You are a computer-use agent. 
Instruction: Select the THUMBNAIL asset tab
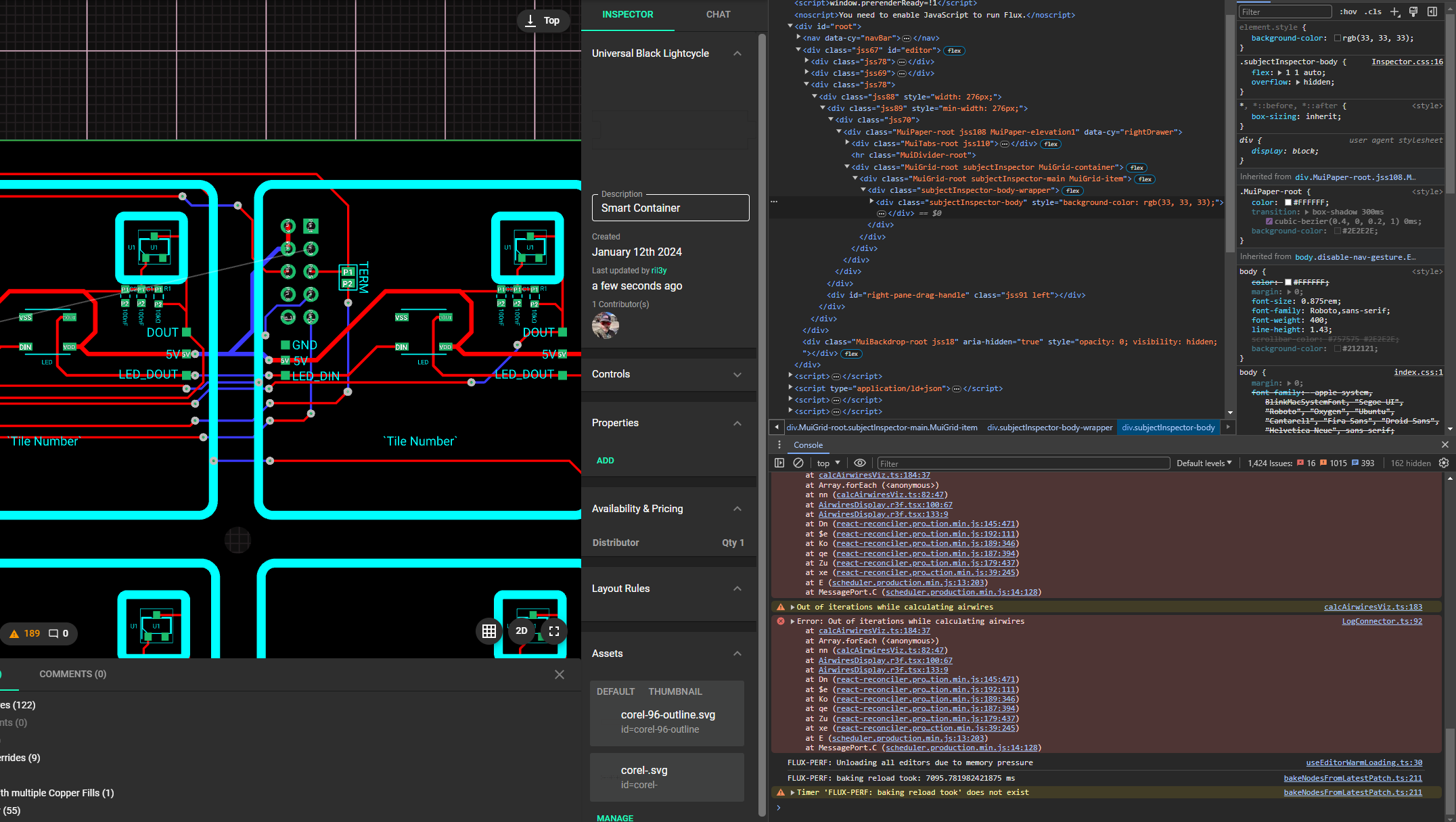(675, 691)
